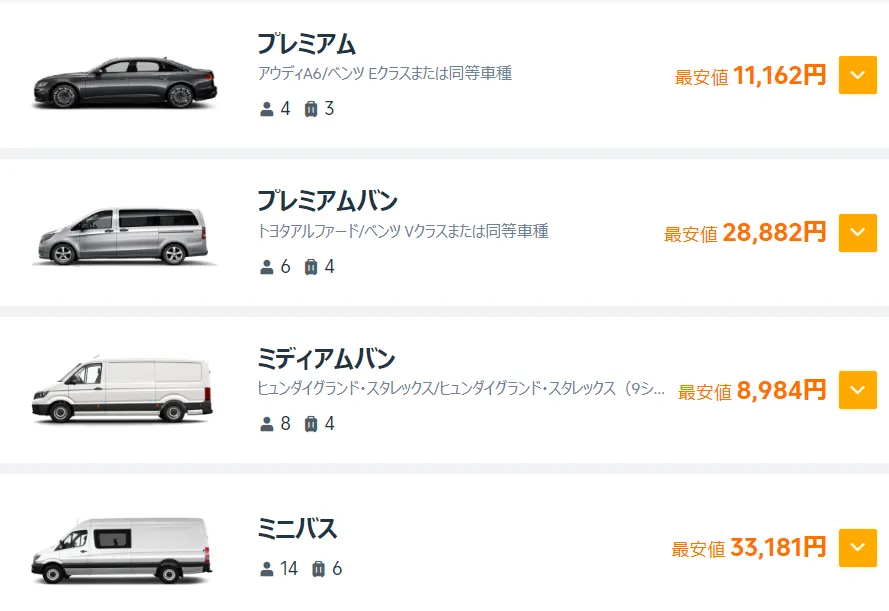
Task: Click the white minibus thumbnail
Action: pos(122,551)
